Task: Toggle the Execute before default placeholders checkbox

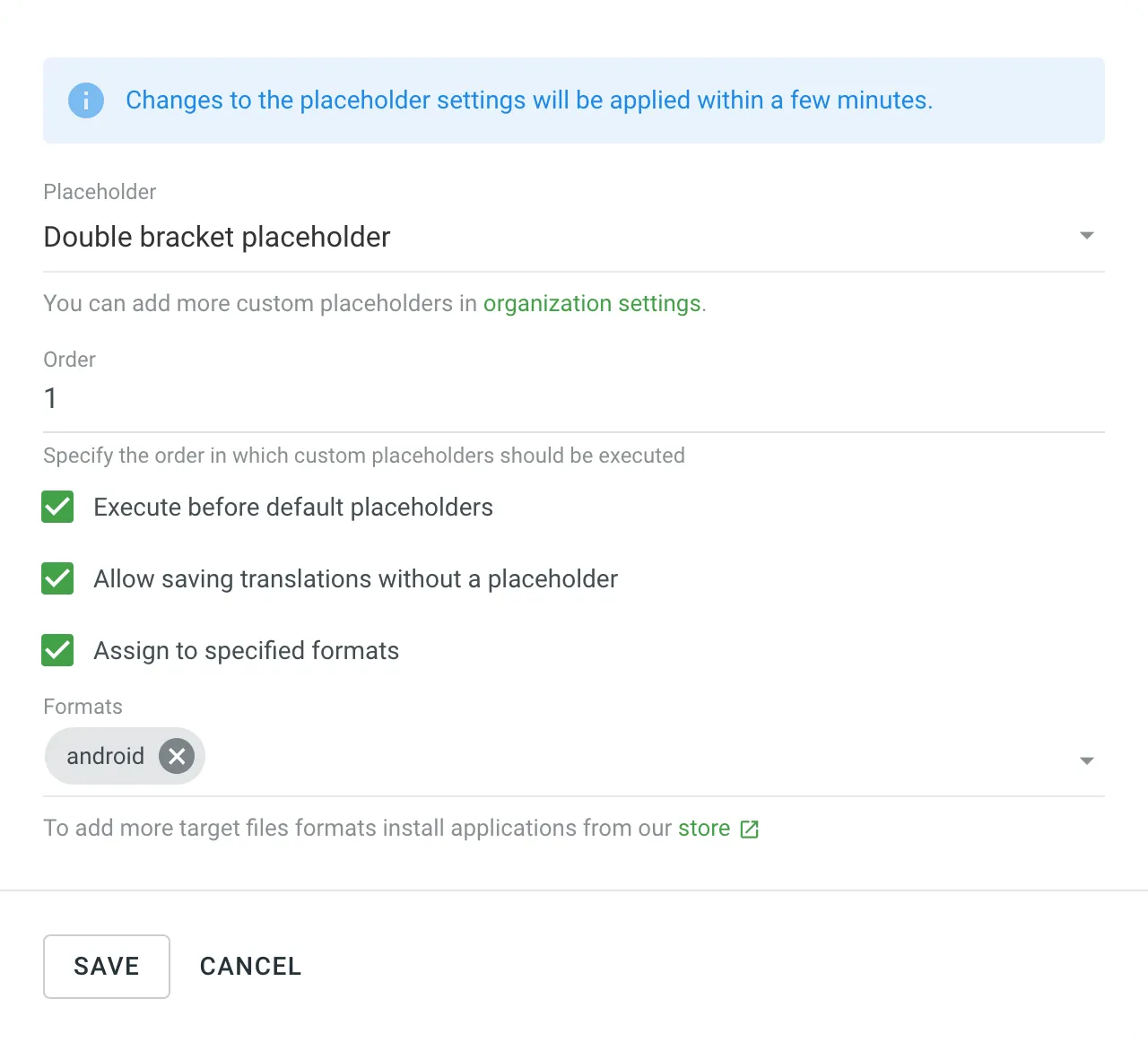Action: coord(57,507)
